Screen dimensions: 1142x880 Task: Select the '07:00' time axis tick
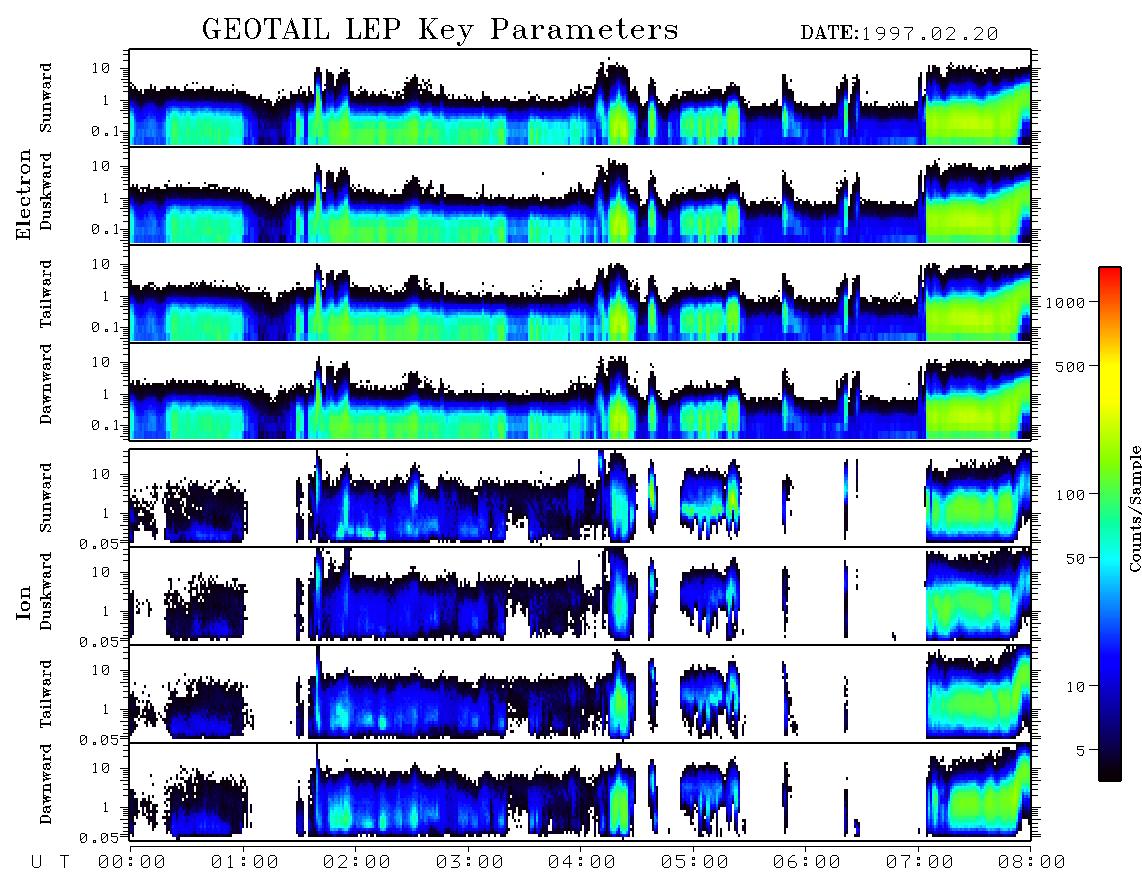(x=919, y=863)
